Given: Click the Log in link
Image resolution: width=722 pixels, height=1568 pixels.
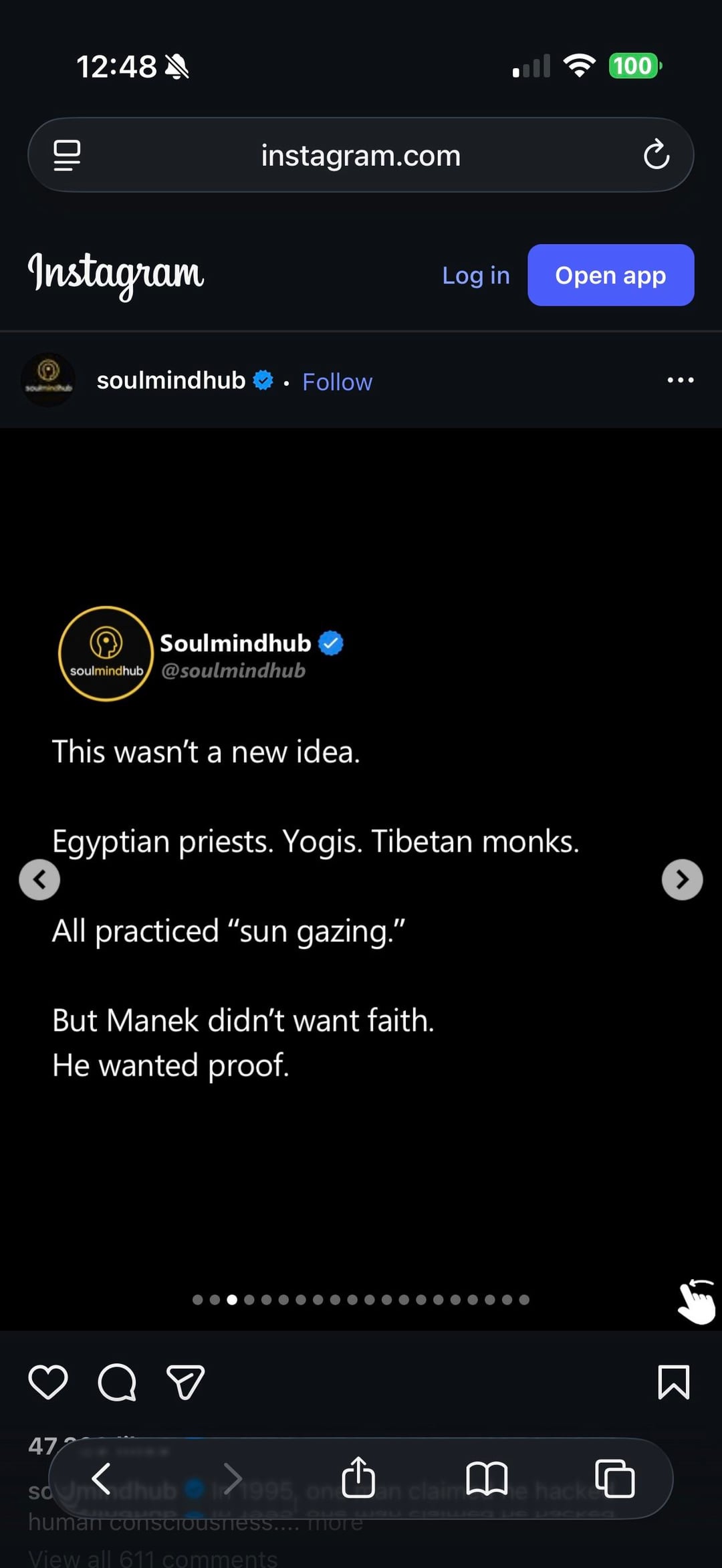Looking at the screenshot, I should tap(475, 275).
